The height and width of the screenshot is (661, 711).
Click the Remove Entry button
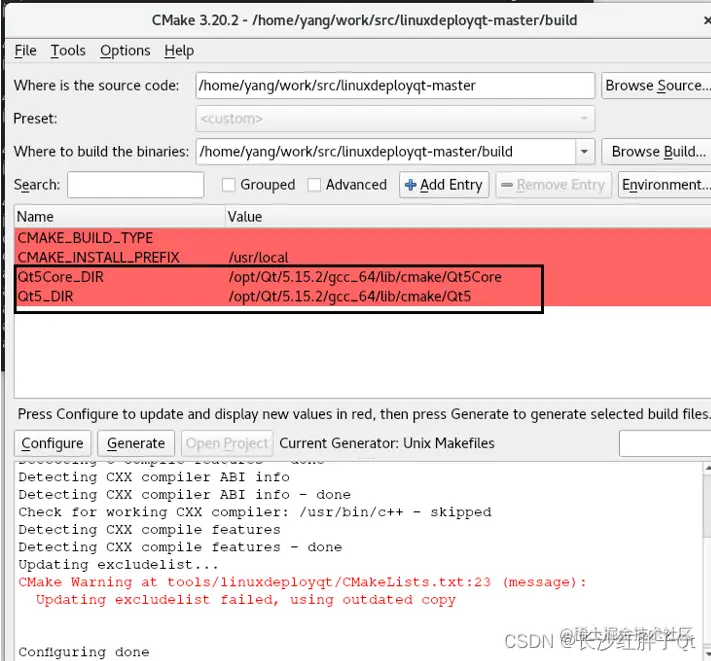pyautogui.click(x=553, y=185)
